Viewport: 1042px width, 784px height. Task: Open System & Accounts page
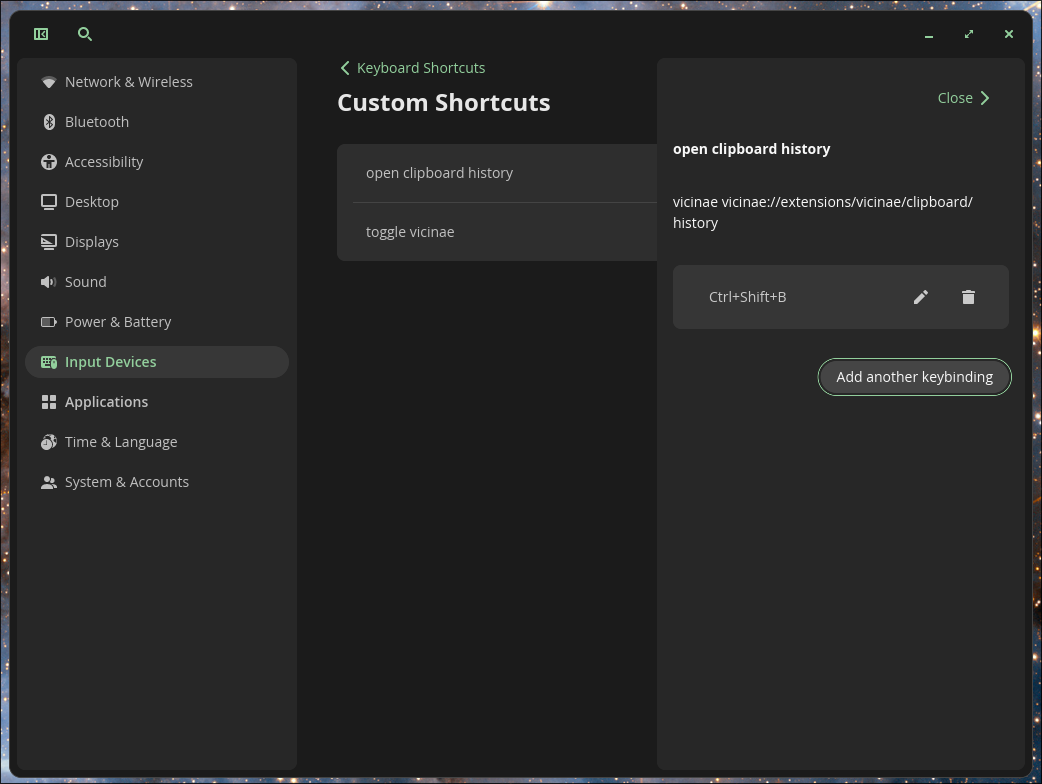[x=126, y=482]
